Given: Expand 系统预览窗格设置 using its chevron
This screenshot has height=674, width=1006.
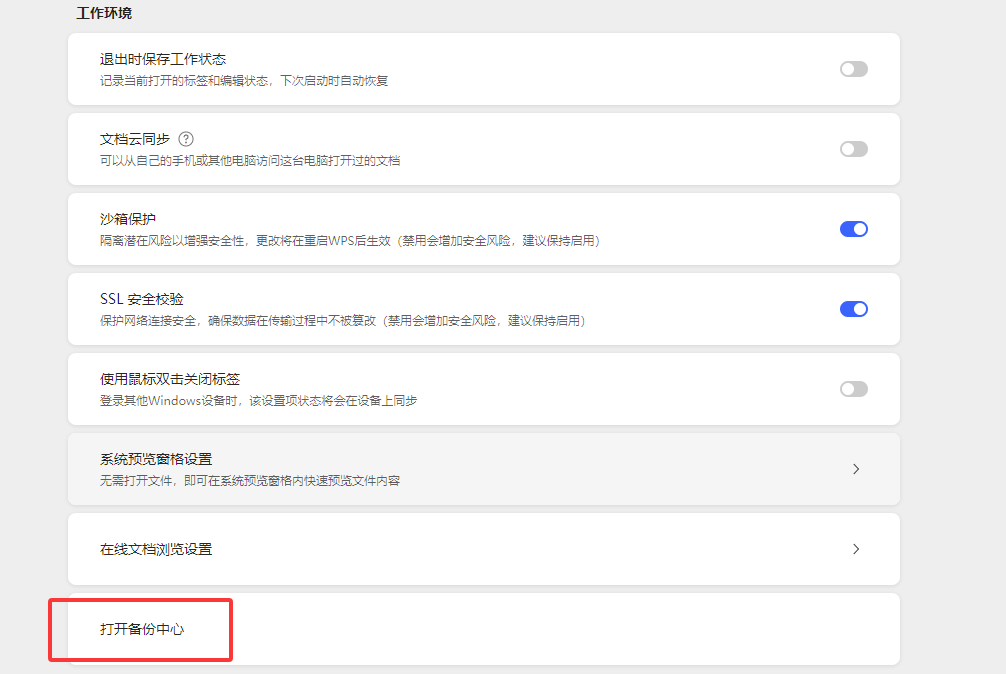Looking at the screenshot, I should [855, 468].
